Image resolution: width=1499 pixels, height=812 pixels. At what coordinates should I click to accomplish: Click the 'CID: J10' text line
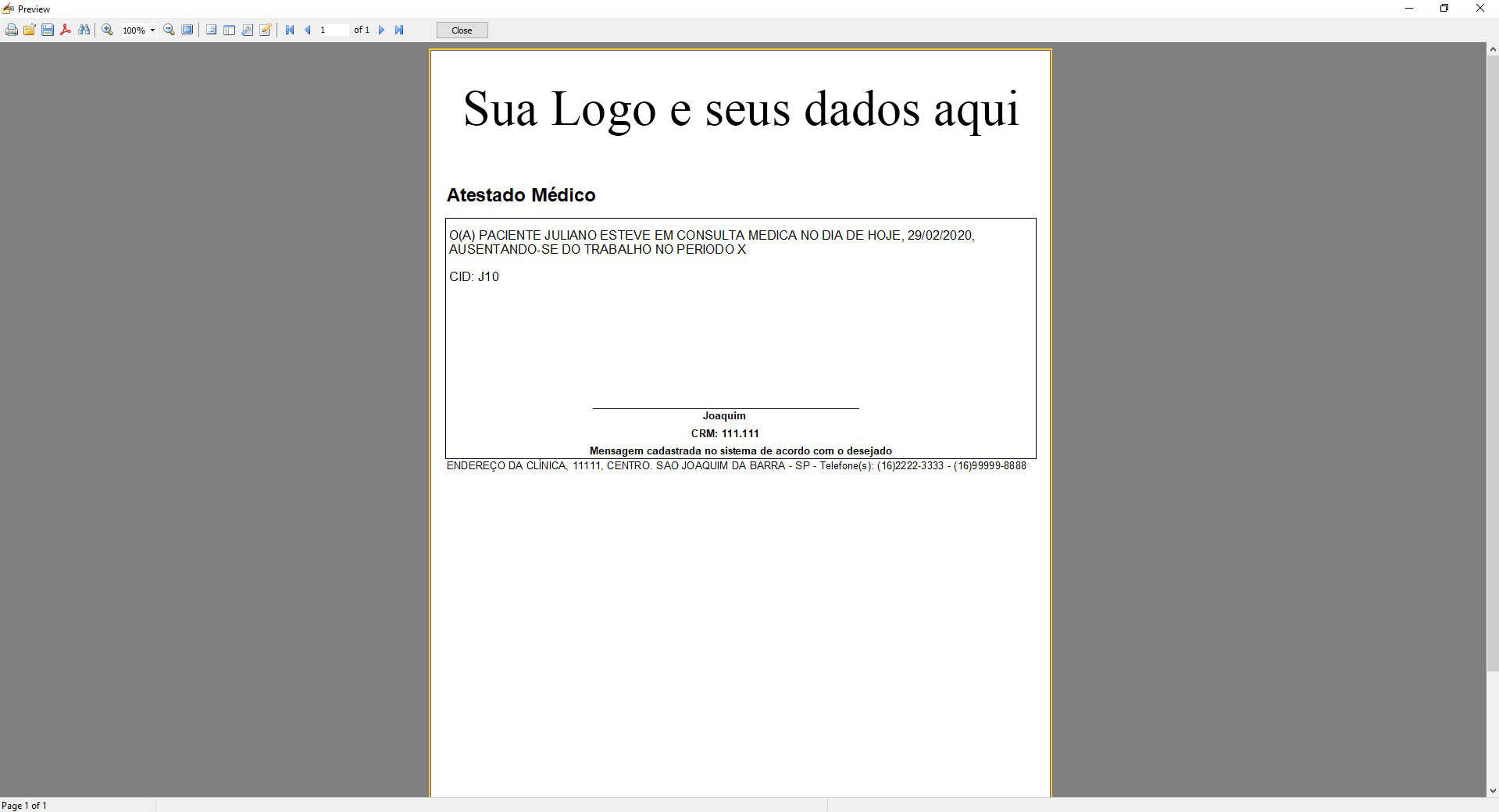474,276
